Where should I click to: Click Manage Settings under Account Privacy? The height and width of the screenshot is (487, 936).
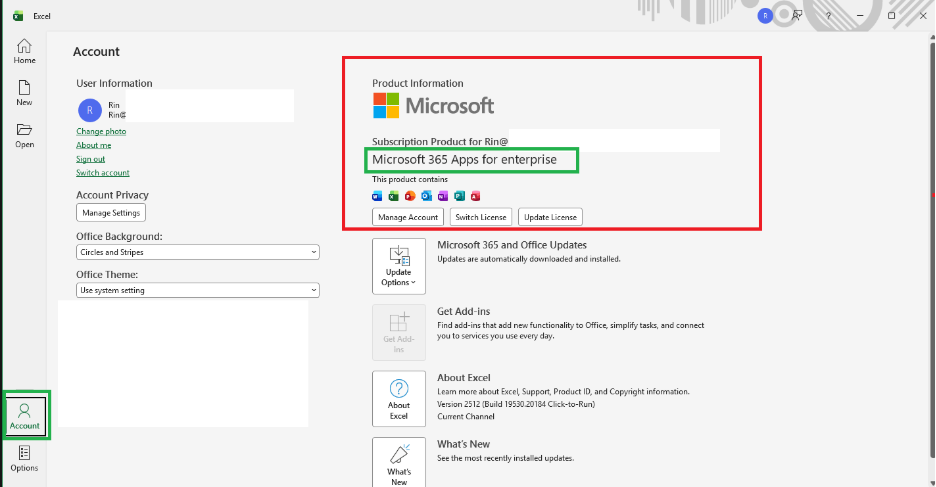[111, 212]
